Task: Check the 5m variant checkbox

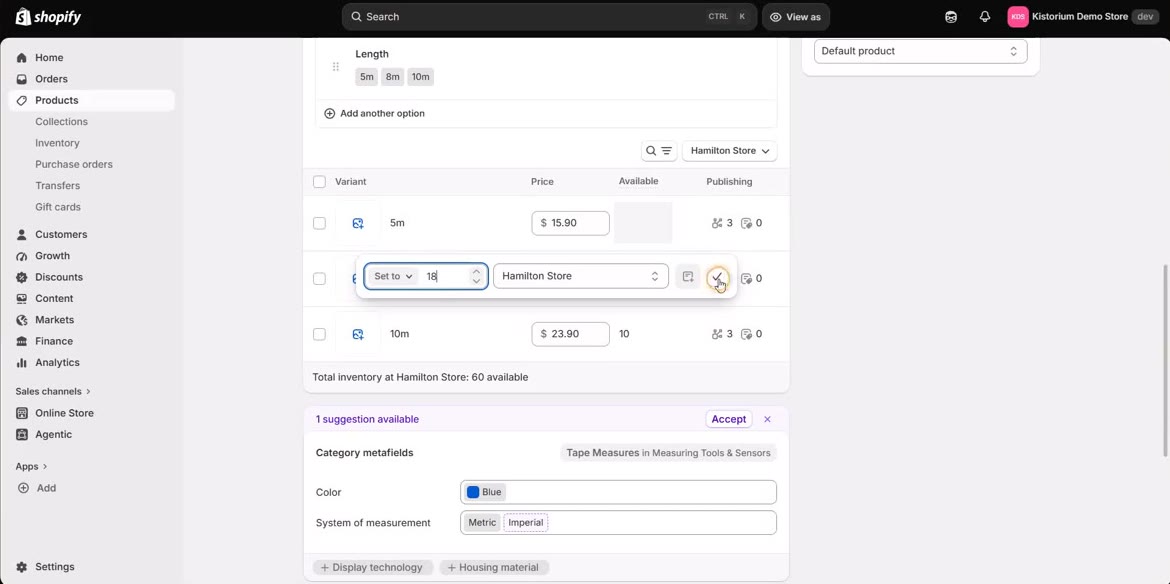Action: (319, 223)
